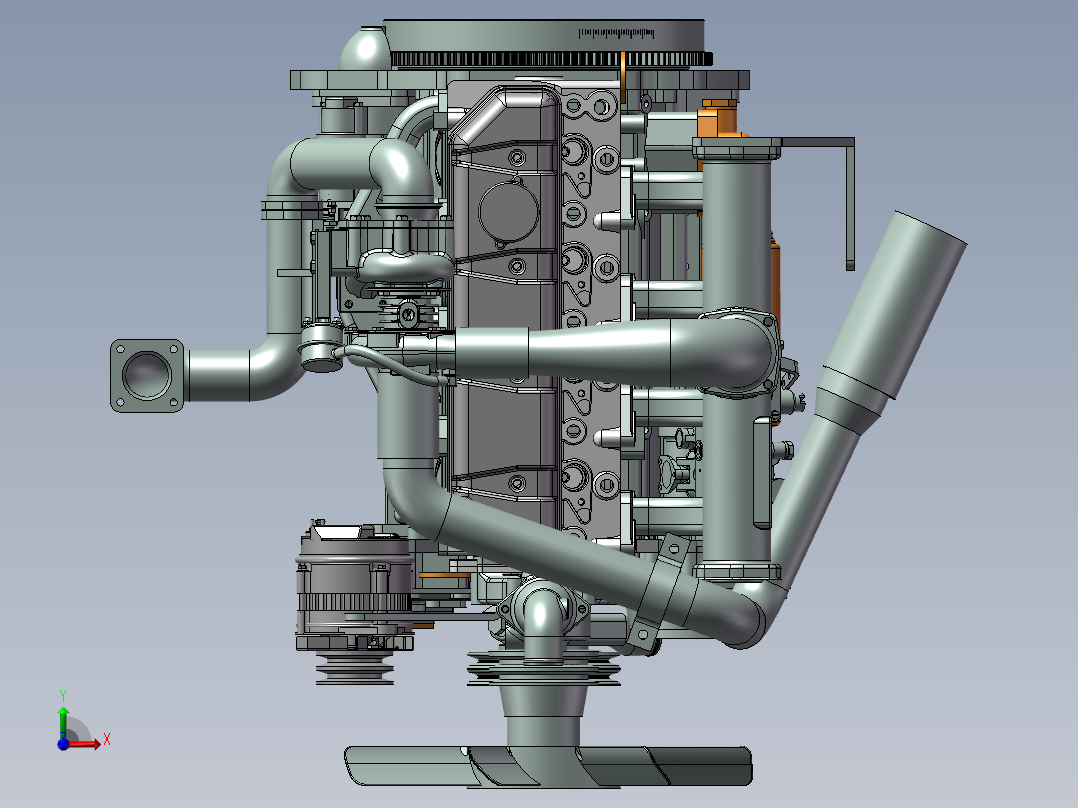Select the alternator pulley
The height and width of the screenshot is (808, 1078).
click(355, 667)
